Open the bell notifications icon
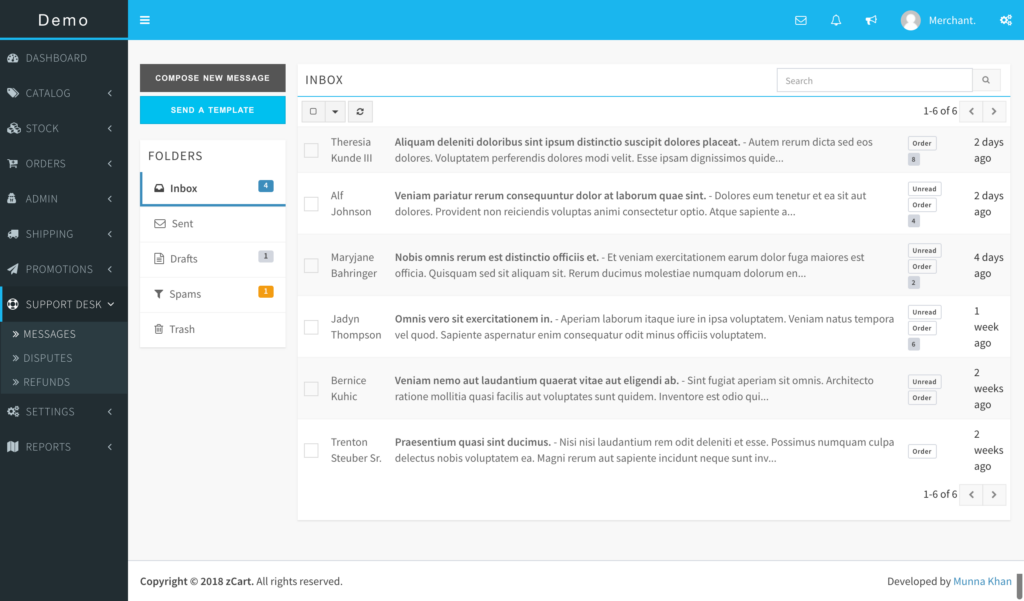 (x=836, y=20)
